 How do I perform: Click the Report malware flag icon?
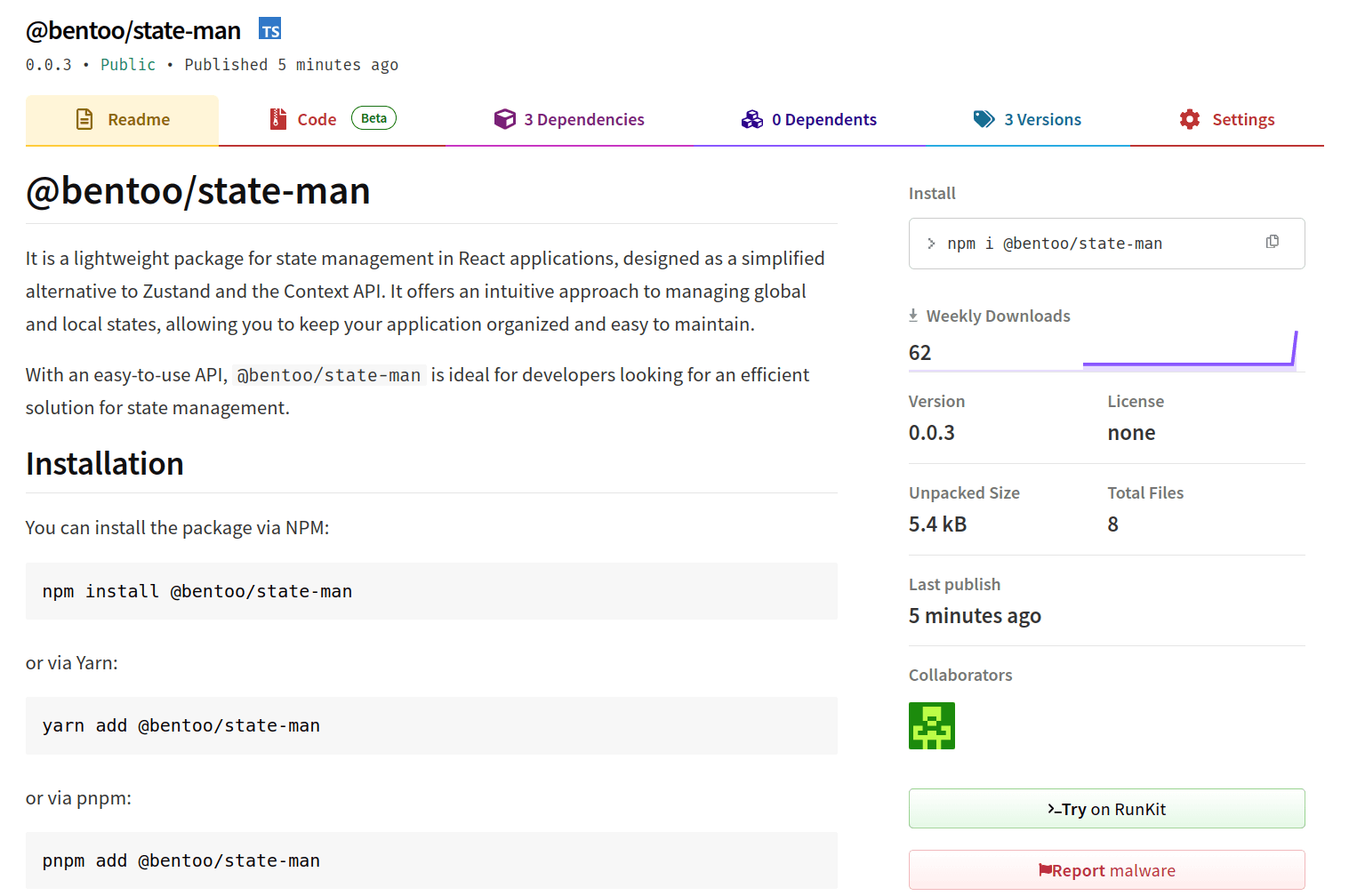point(1045,870)
